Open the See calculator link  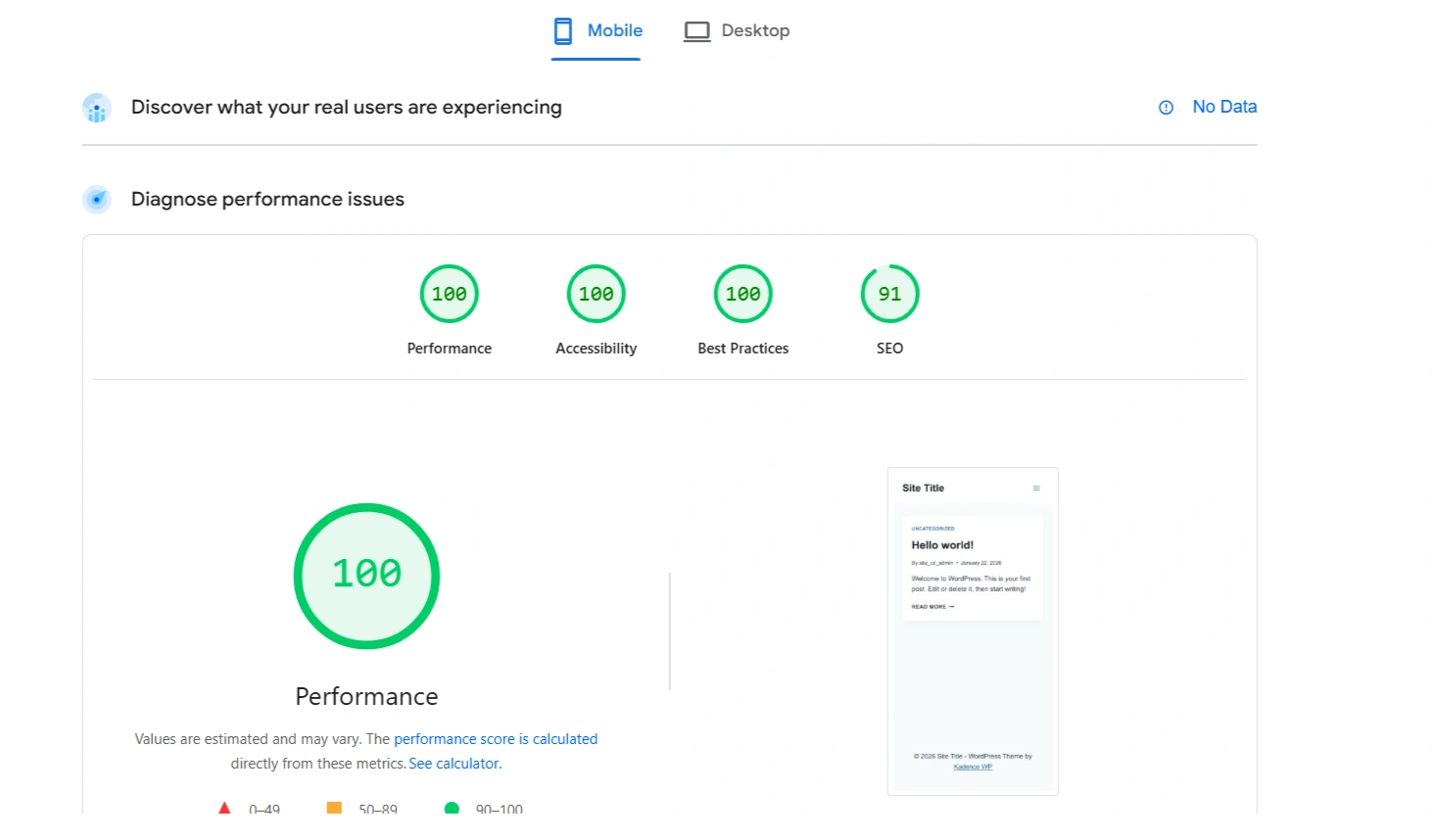coord(454,764)
